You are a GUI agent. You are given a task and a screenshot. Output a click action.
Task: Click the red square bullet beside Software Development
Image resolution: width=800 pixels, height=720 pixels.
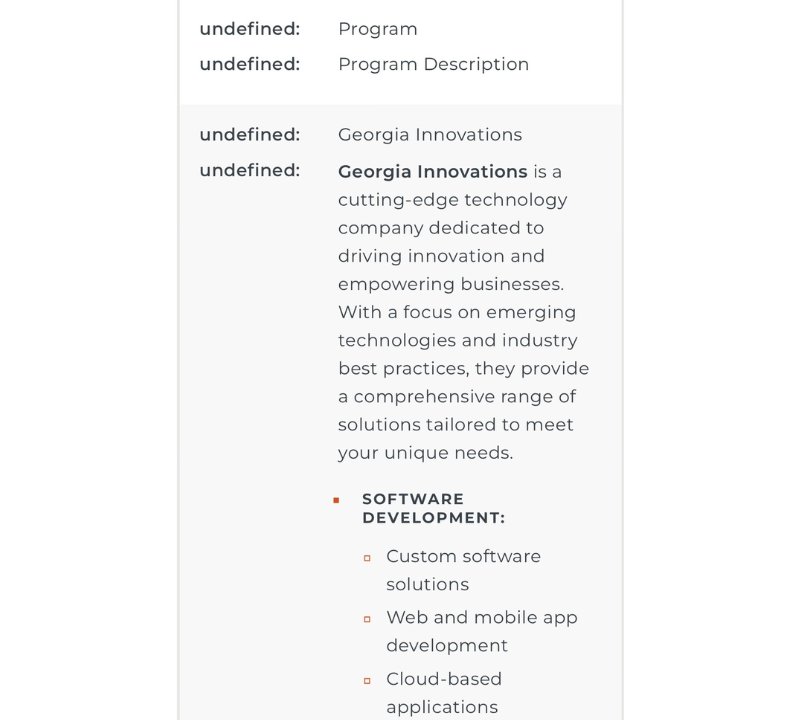coord(336,500)
